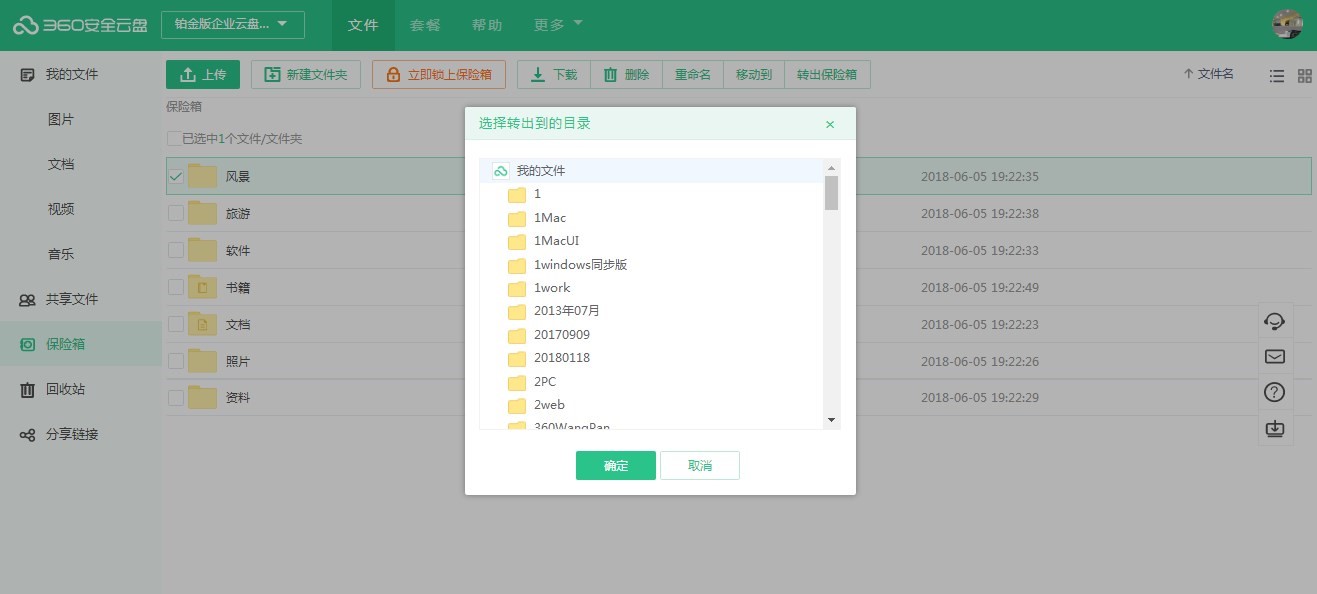
Task: Toggle the select-all files checkbox
Action: pos(174,139)
